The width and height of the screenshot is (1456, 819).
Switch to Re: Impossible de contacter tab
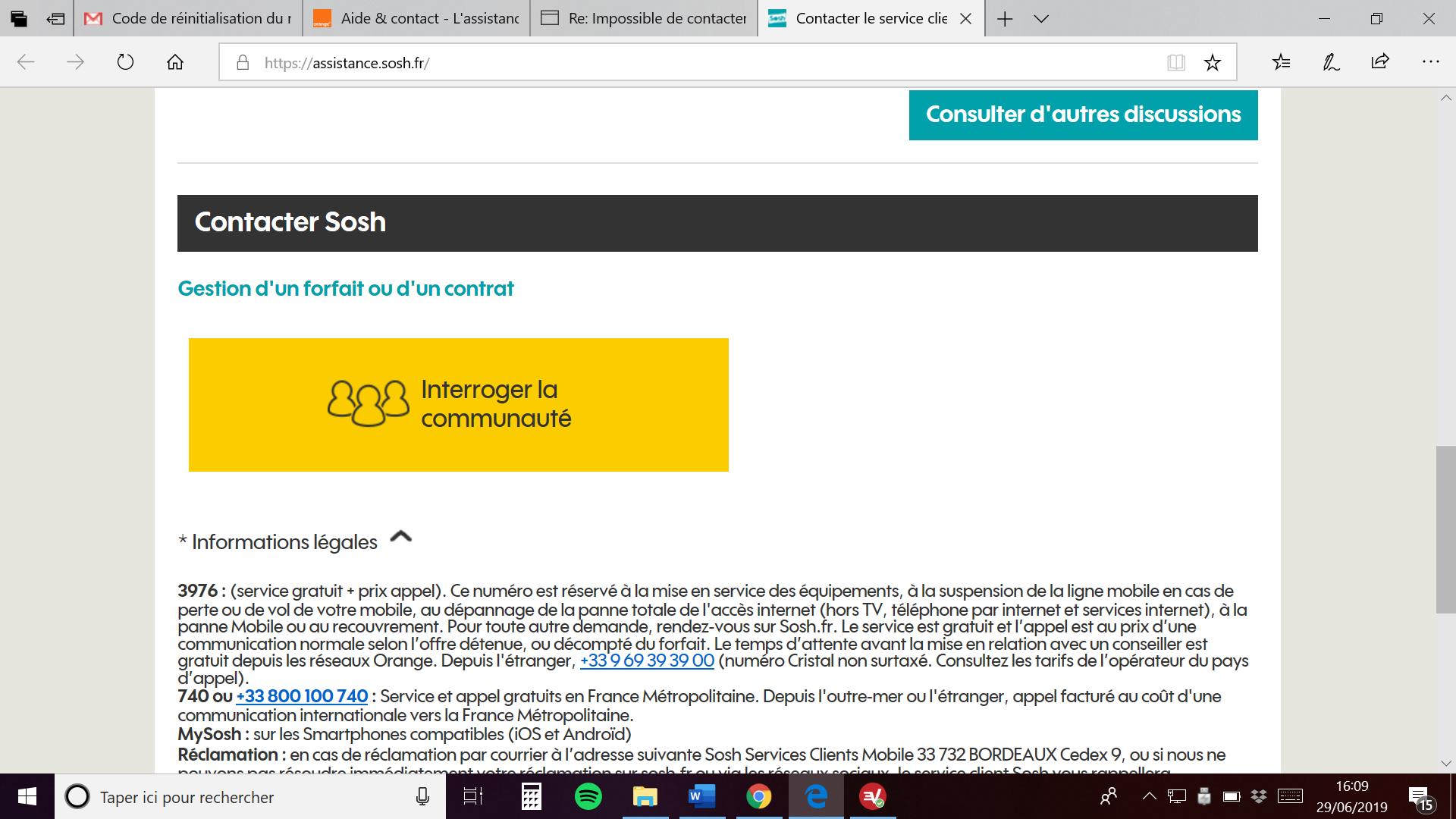644,18
